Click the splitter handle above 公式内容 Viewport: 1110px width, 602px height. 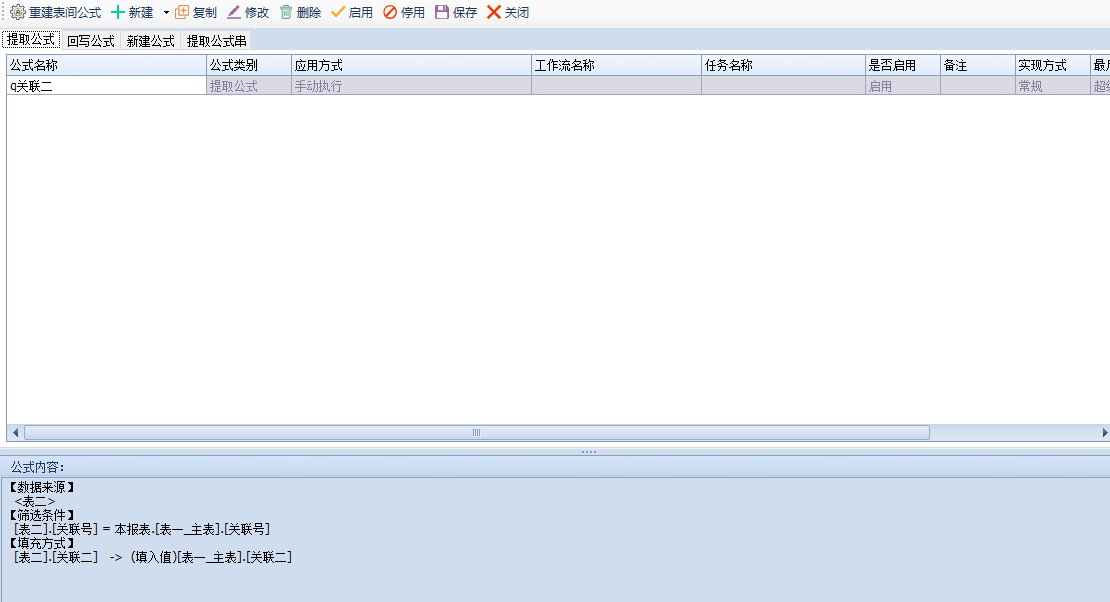pyautogui.click(x=588, y=452)
